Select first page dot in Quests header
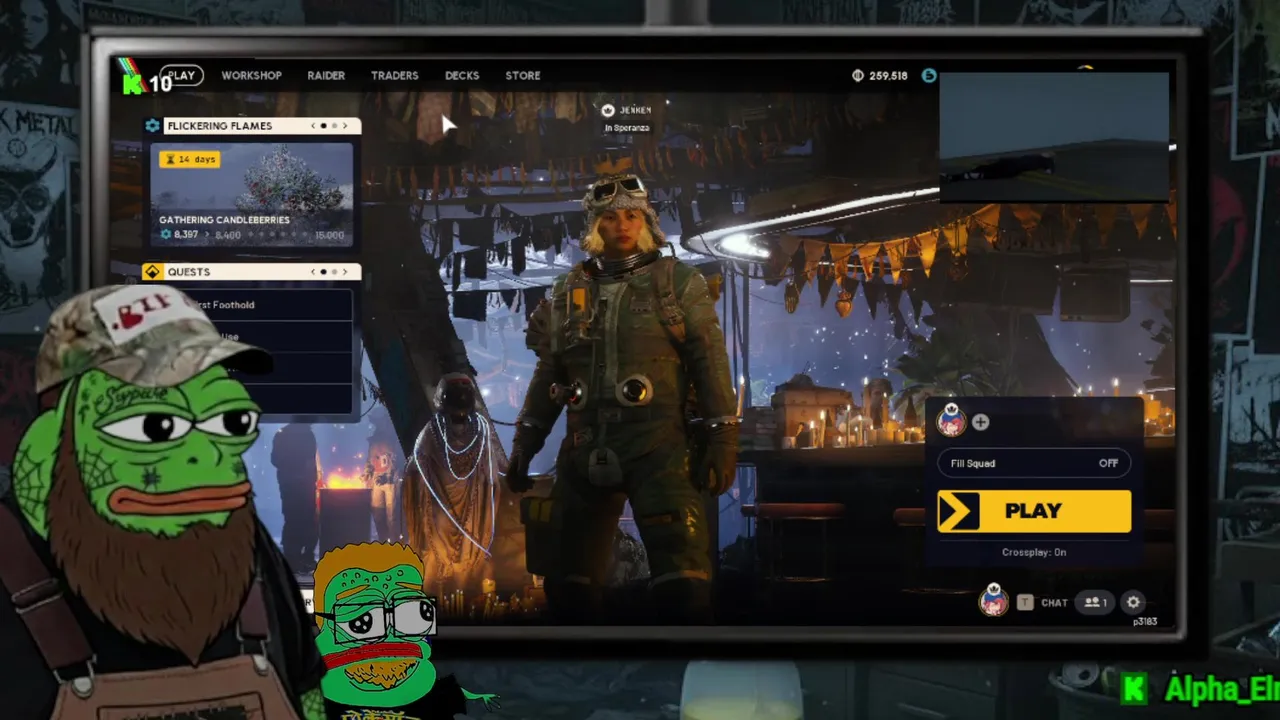This screenshot has height=720, width=1280. 323,272
